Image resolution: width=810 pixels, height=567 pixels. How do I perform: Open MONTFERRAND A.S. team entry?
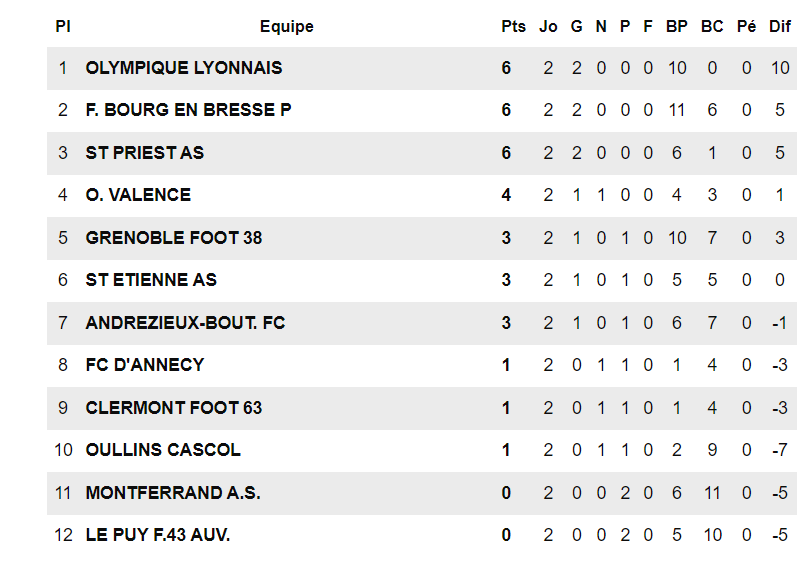tap(173, 493)
